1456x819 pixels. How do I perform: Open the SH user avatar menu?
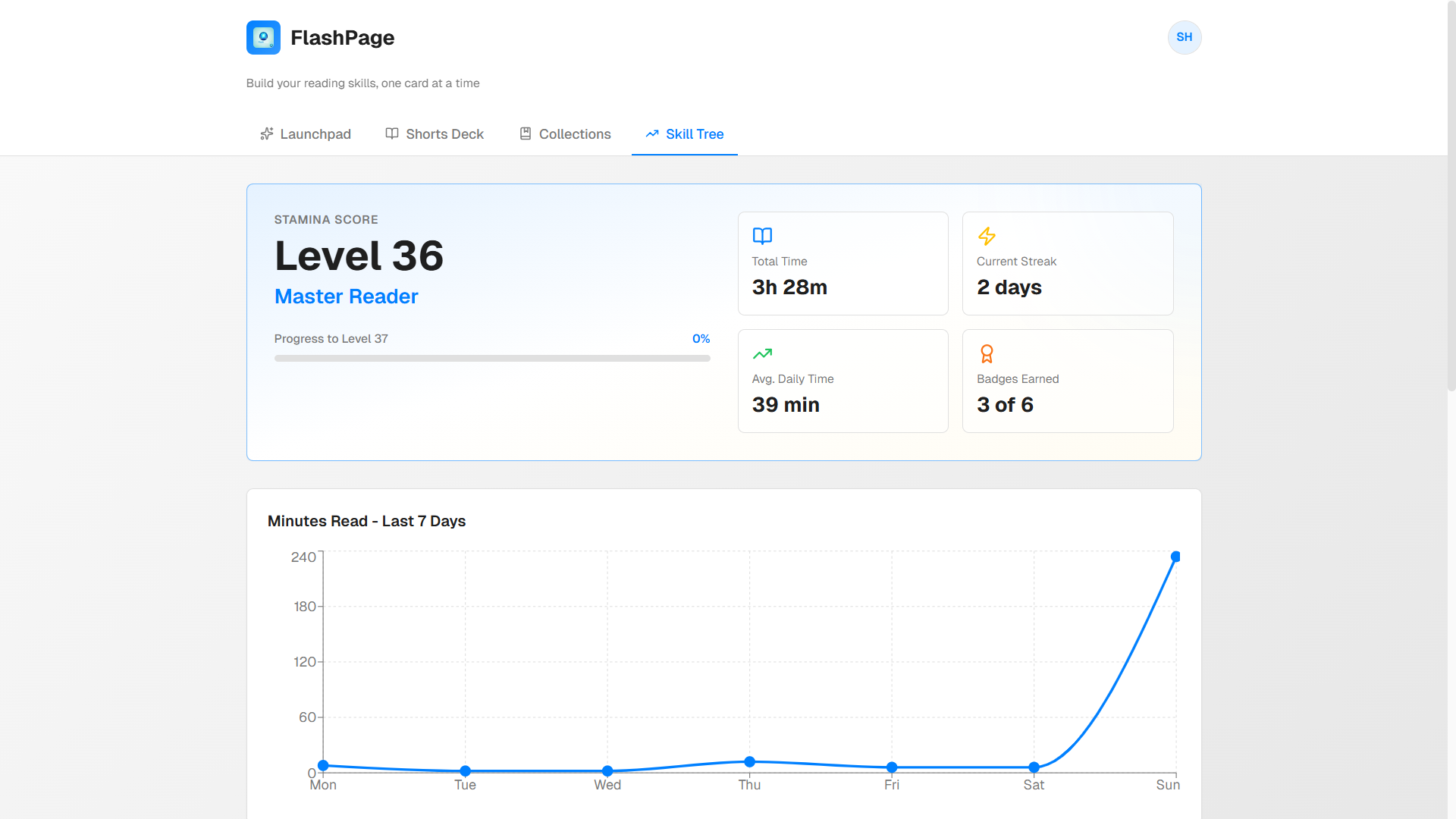coord(1184,37)
